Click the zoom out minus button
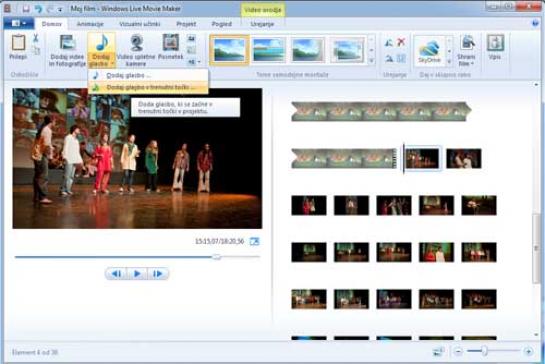 click(458, 351)
